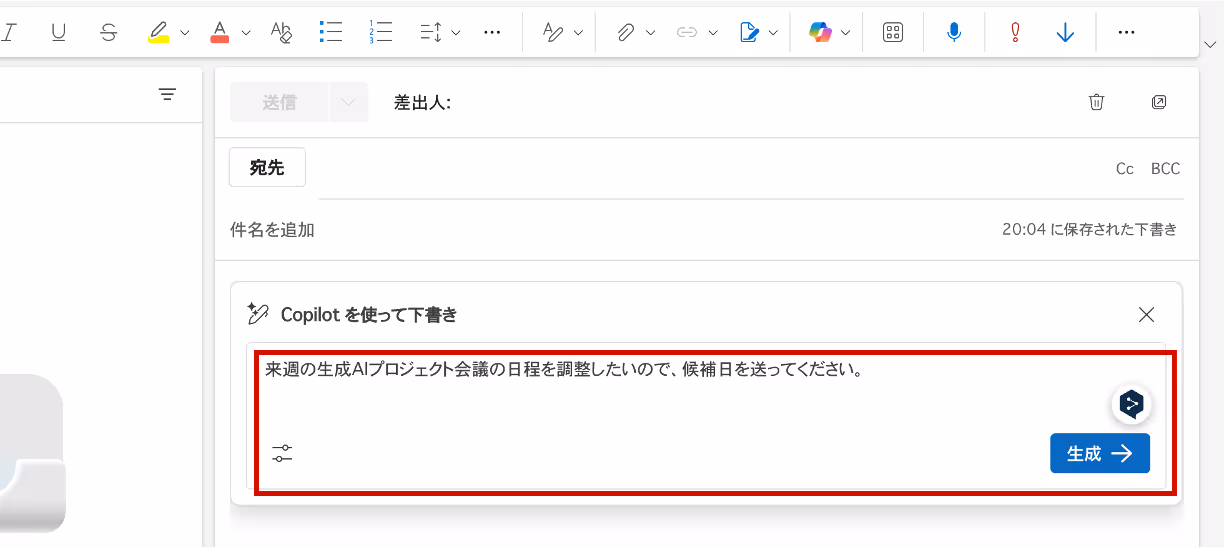Viewport: 1224px width, 548px height.
Task: Expand the styles dropdown arrow
Action: [x=578, y=32]
